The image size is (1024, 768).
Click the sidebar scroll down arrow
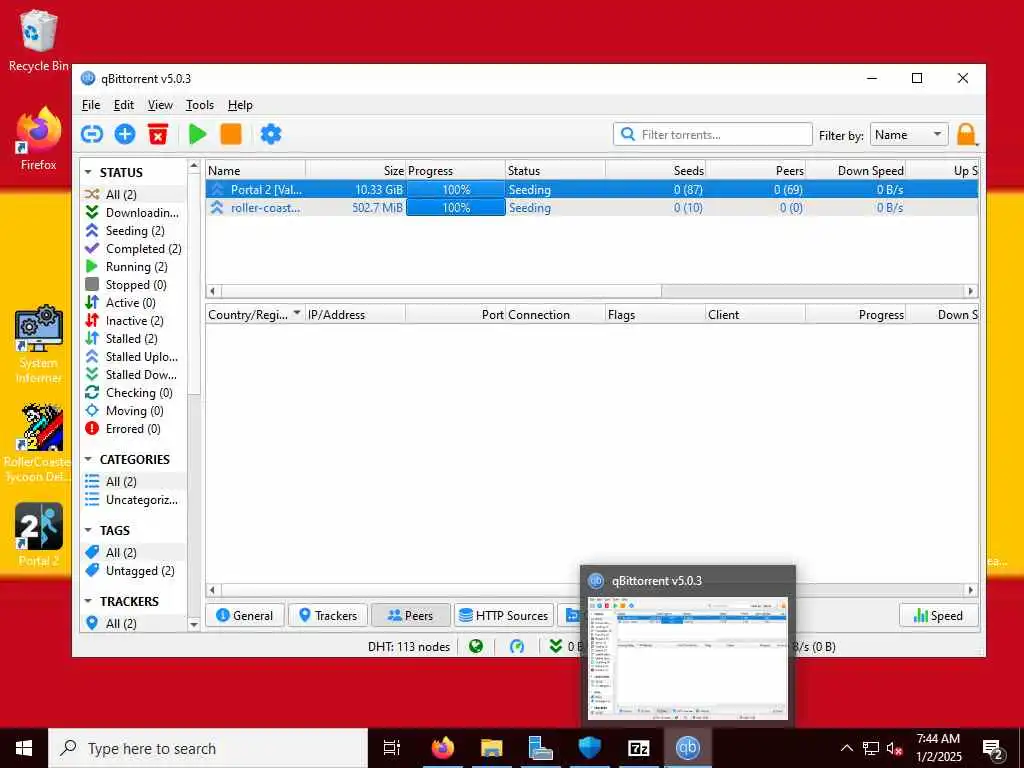point(194,625)
